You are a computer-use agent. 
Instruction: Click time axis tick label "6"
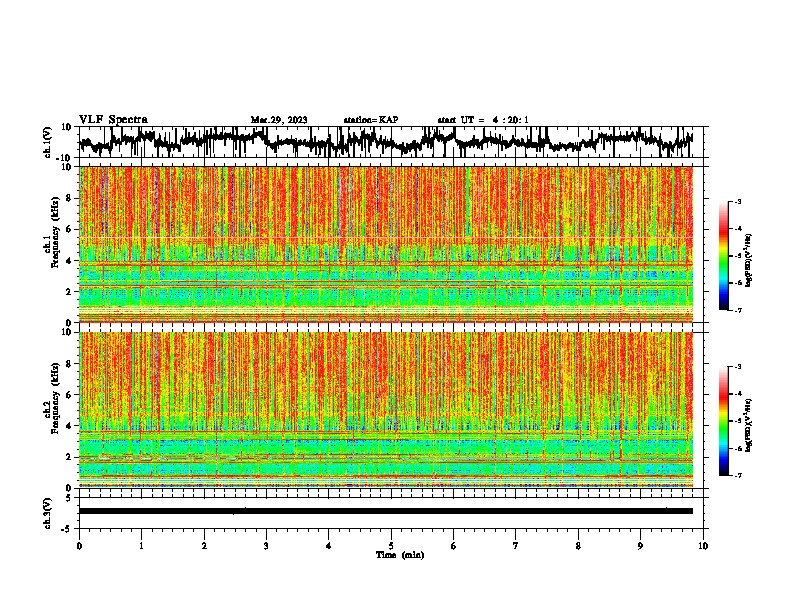pos(453,546)
